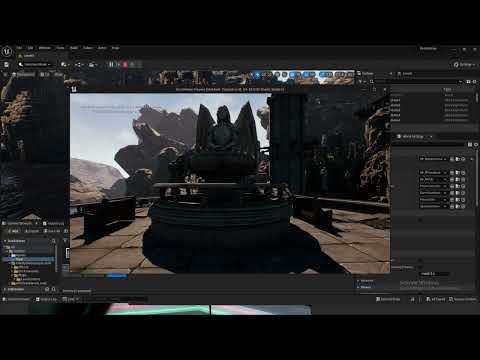
Task: Click the Import button in content browser
Action: [33, 231]
